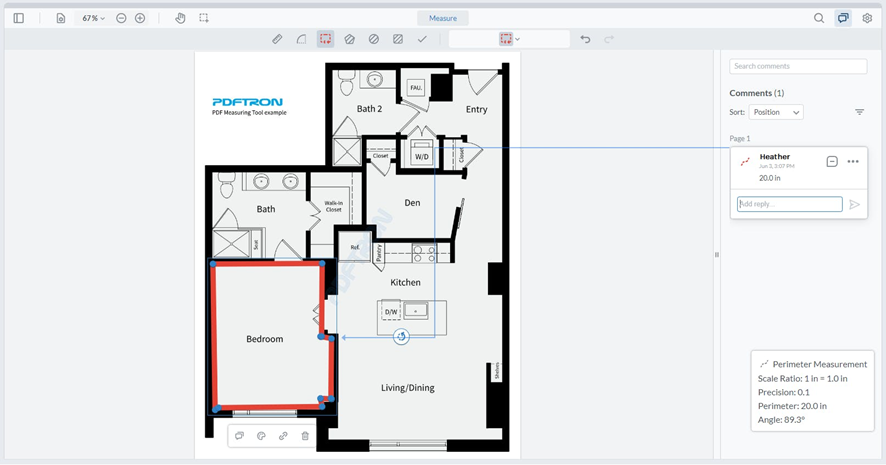Select the polygon area measurement tool

click(350, 39)
